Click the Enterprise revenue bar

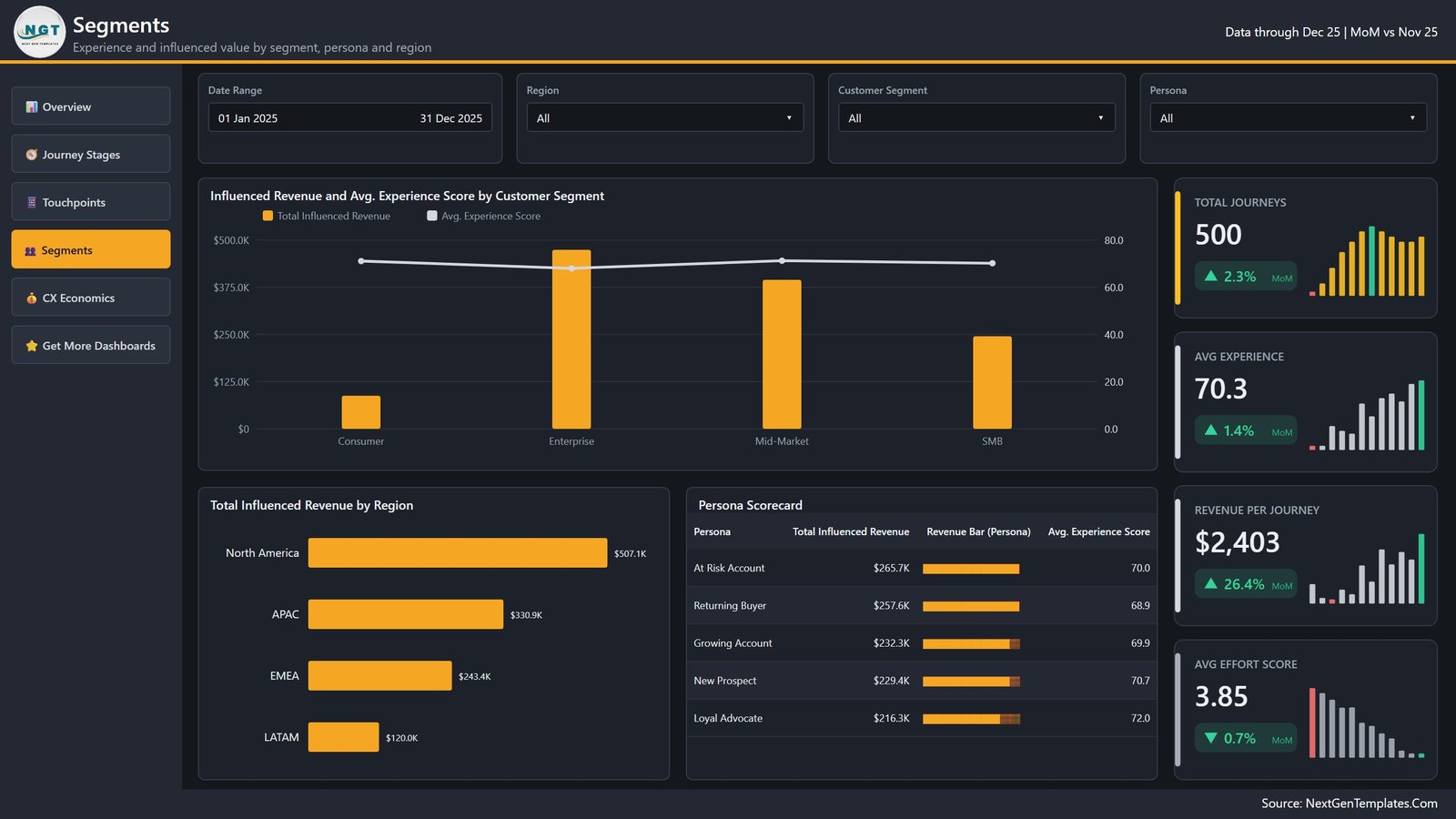[571, 339]
